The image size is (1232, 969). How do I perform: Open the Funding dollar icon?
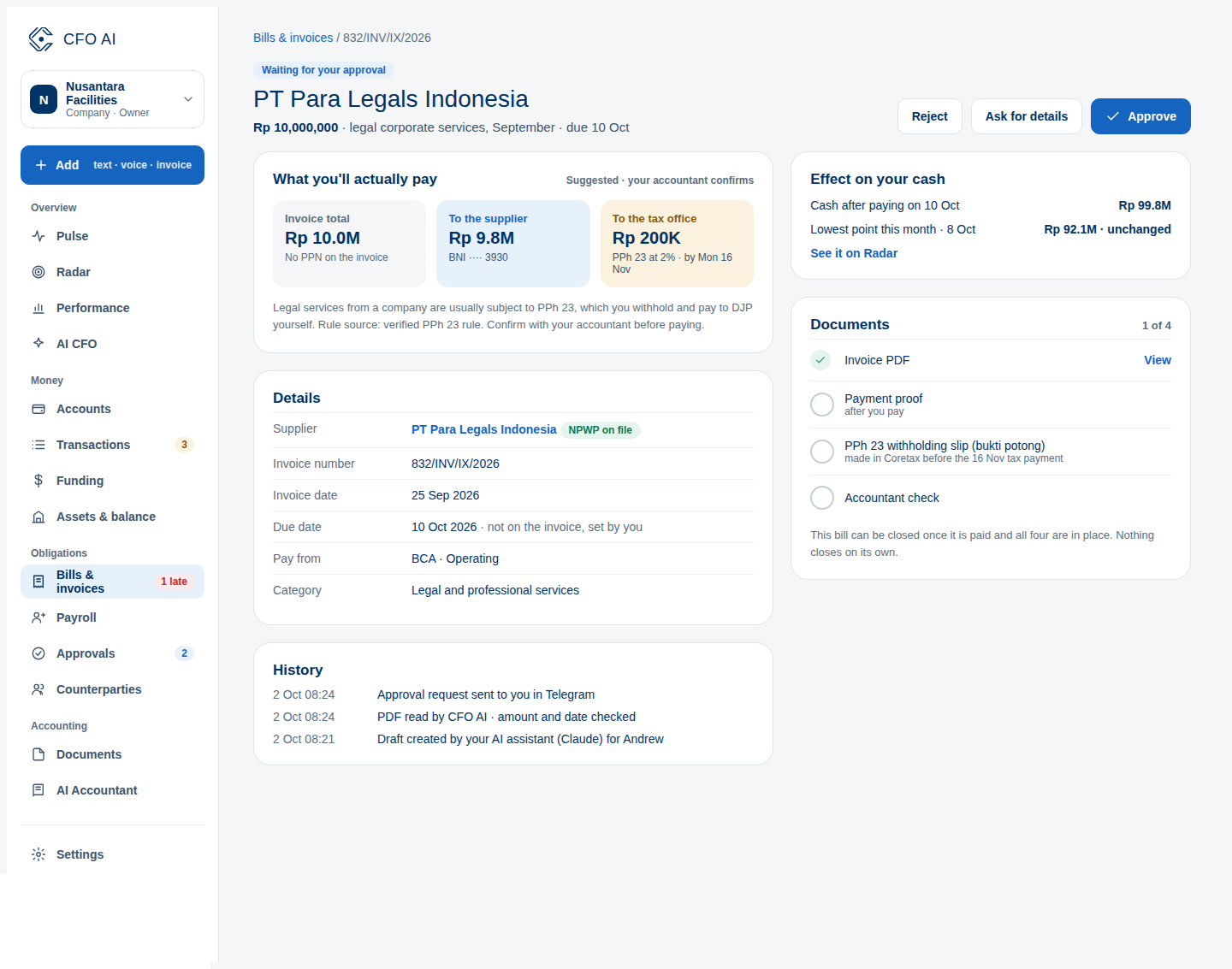click(x=38, y=481)
